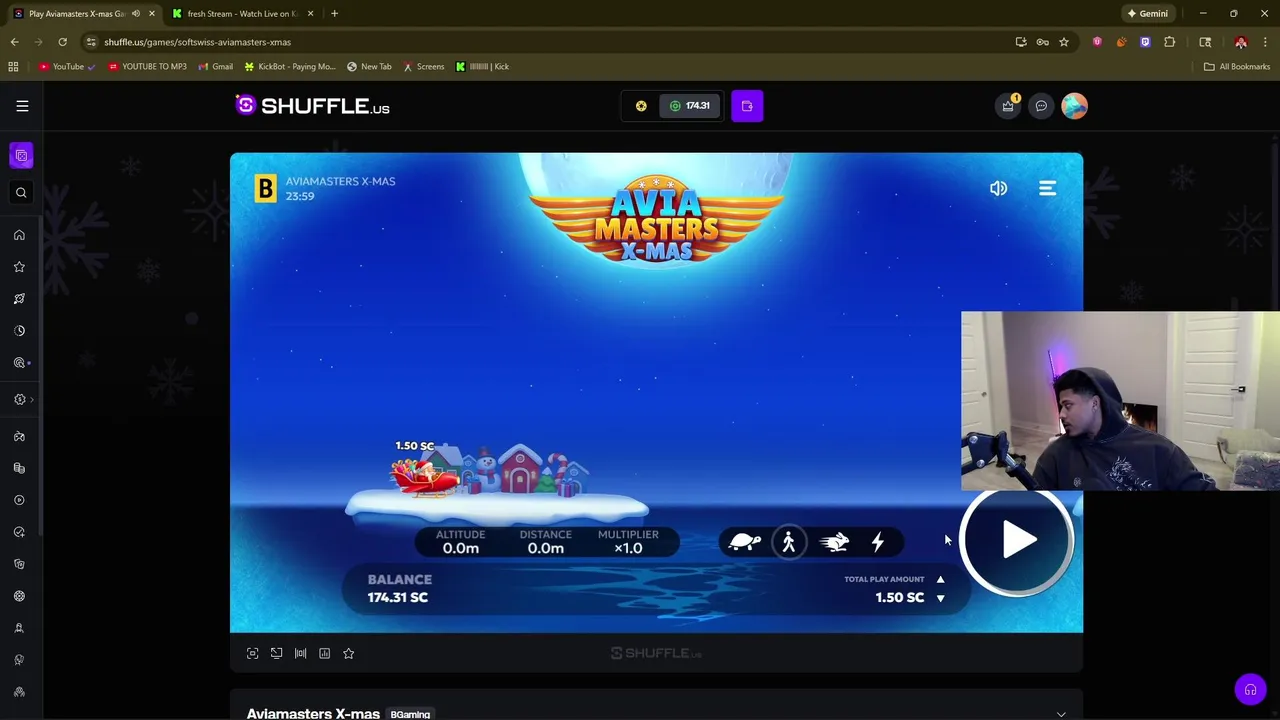Open the Shuffle.us home logo
Screen dimensions: 1280x720
pos(312,105)
